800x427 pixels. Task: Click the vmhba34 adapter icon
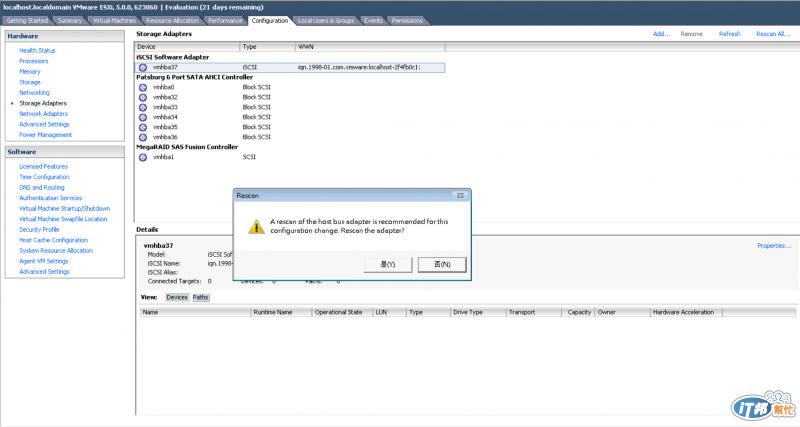point(143,117)
